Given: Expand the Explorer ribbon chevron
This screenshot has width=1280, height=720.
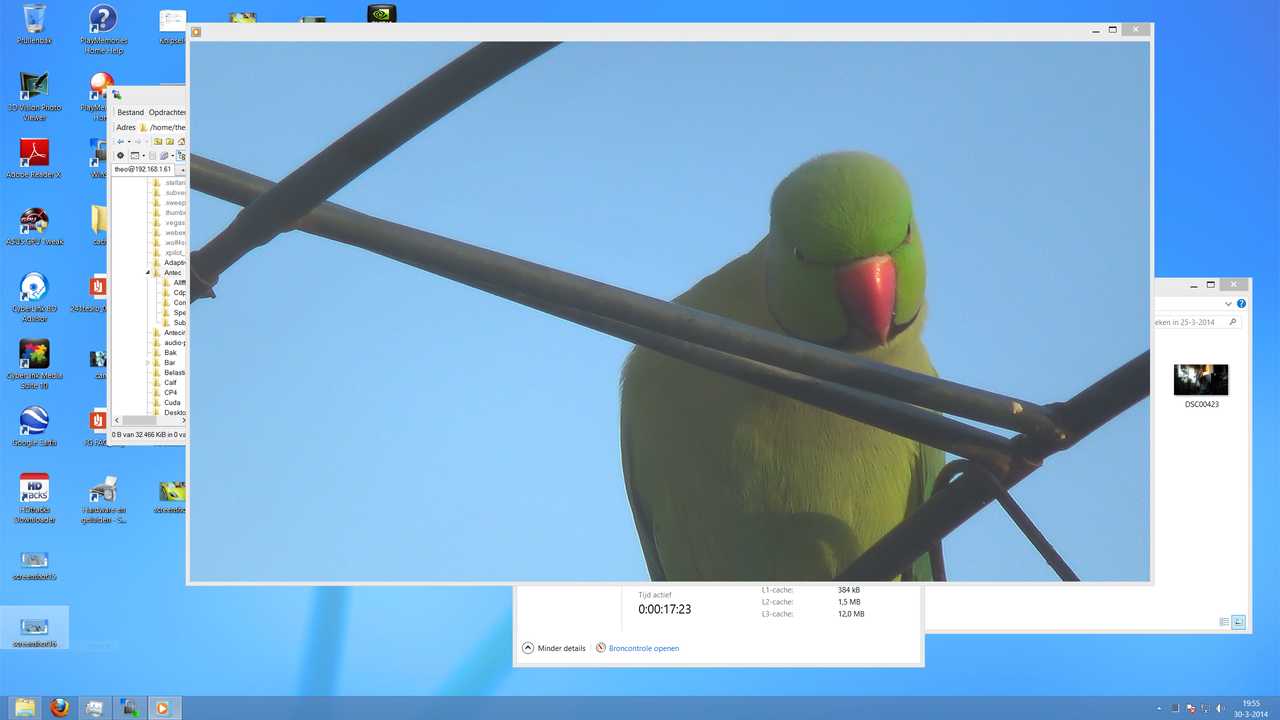Looking at the screenshot, I should [1228, 304].
